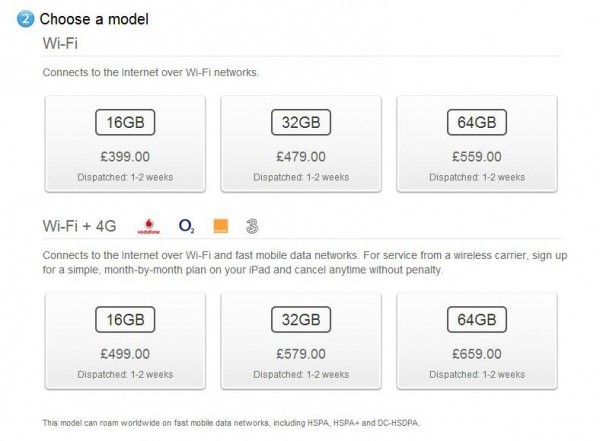Click the 64GB label in the Wi-Fi section
Viewport: 600px width, 441px height.
pyautogui.click(x=477, y=122)
